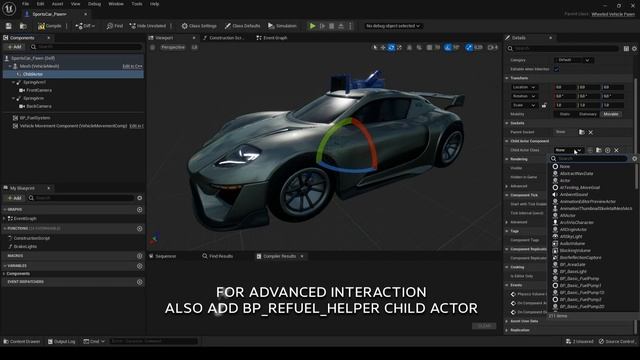Screen dimensions: 640x360
Task: Check Editable when Inherited checkbox
Action: (x=556, y=69)
